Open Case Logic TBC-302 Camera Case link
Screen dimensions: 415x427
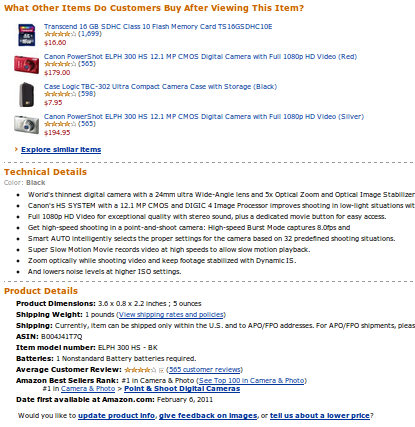coord(160,87)
